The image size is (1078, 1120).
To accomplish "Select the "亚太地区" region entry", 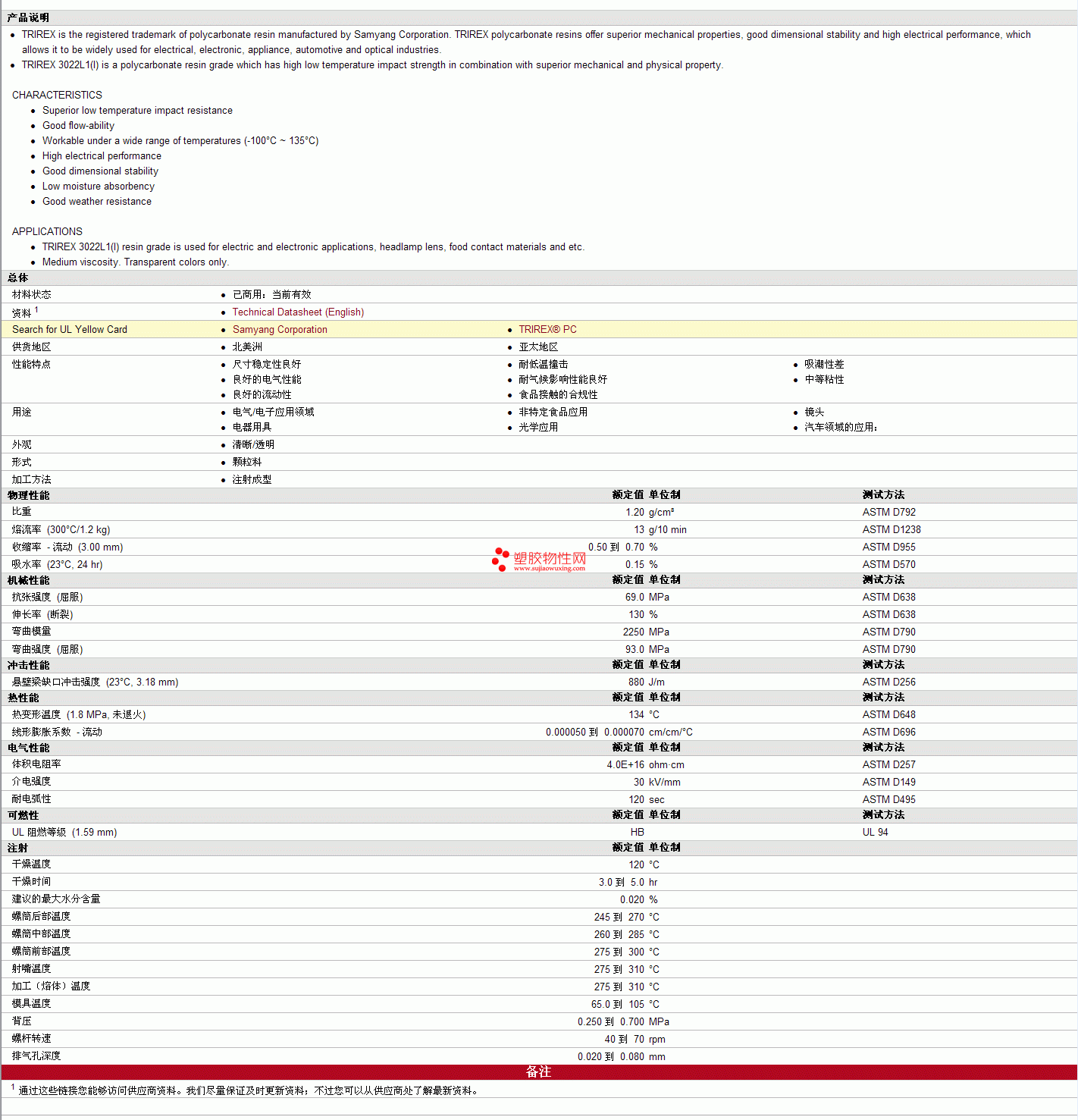I will tap(538, 347).
